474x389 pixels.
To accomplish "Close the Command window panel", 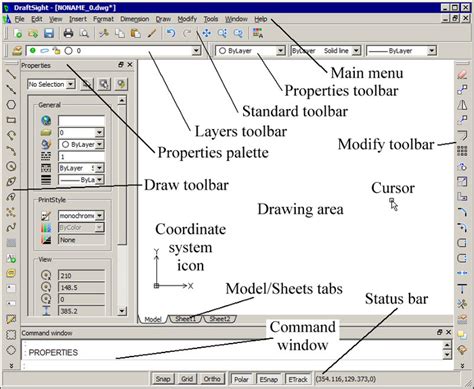I will point(449,332).
